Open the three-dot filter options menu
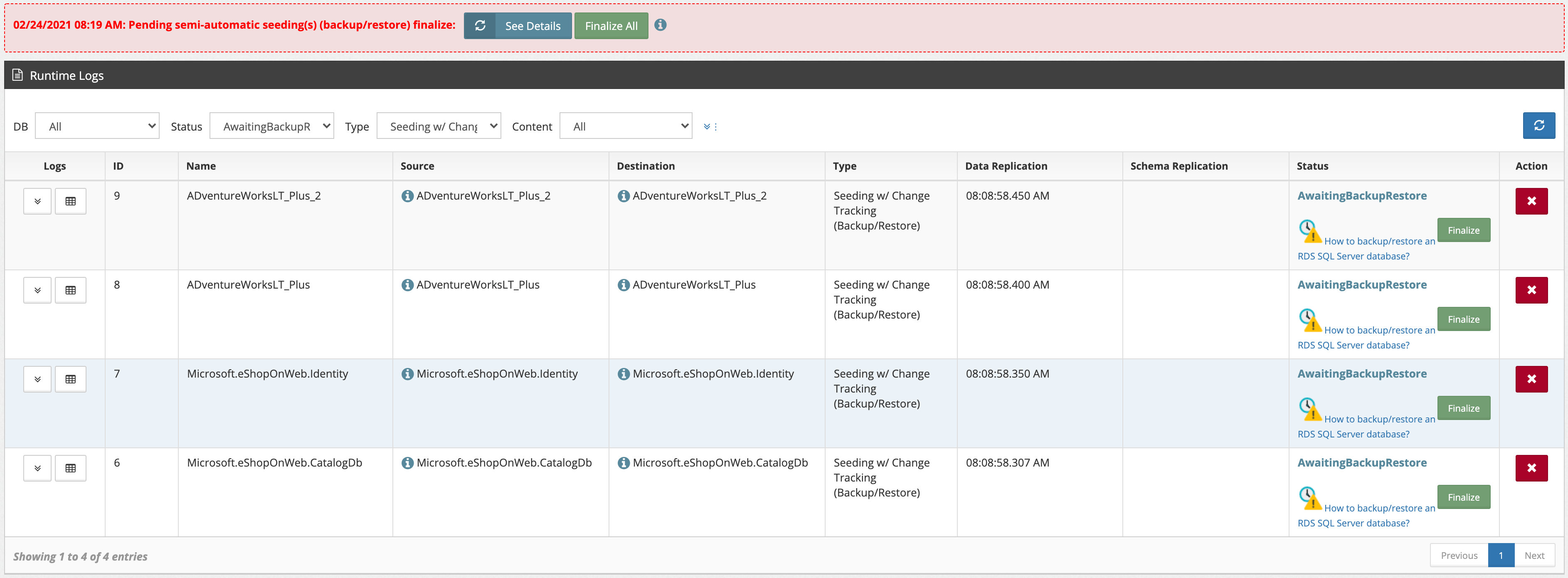This screenshot has width=1568, height=578. [x=716, y=126]
